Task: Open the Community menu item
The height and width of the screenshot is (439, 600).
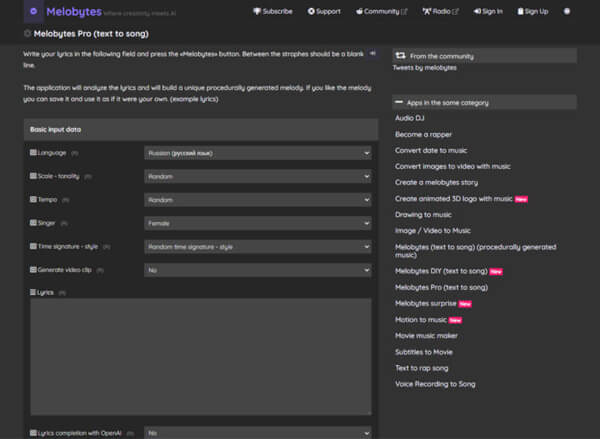Action: coord(382,12)
